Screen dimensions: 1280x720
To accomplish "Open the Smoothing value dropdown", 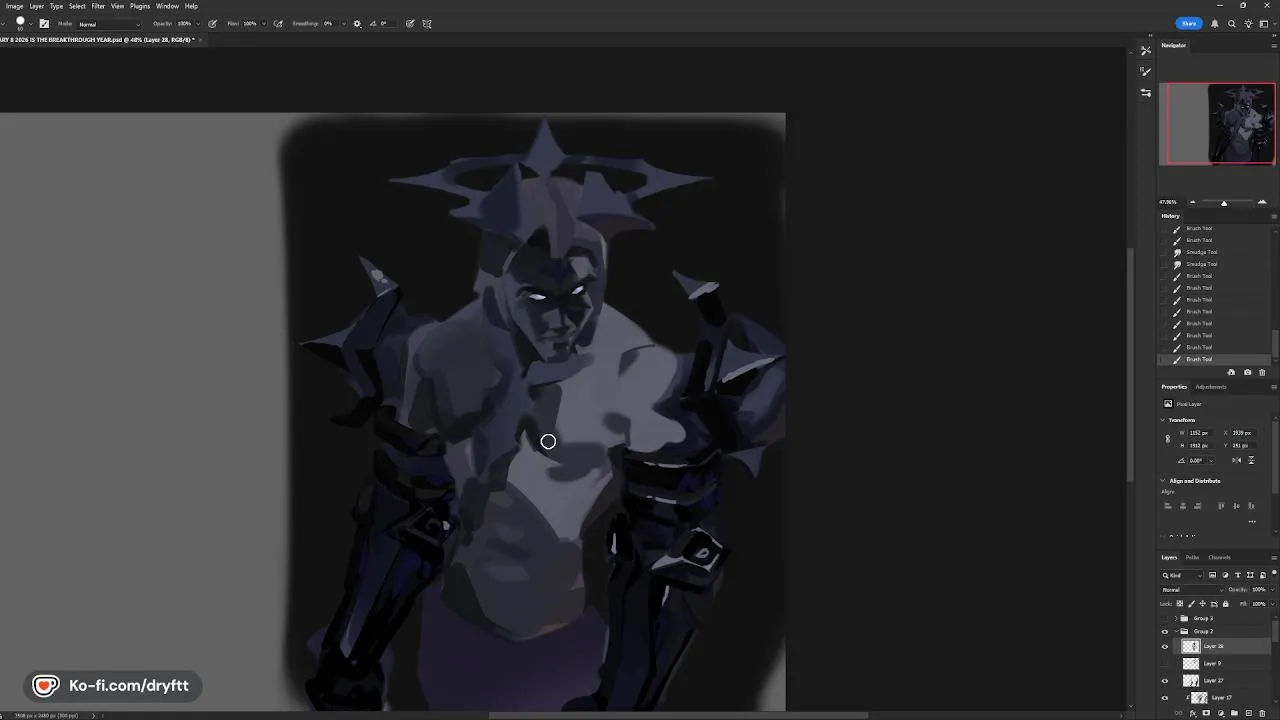I will (x=344, y=24).
